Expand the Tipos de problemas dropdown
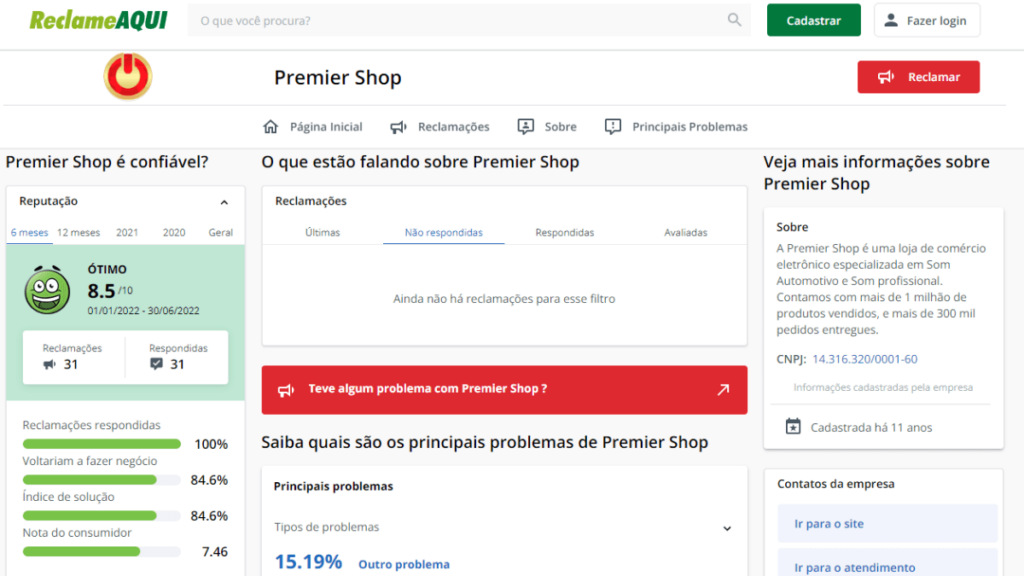This screenshot has height=576, width=1024. [727, 527]
